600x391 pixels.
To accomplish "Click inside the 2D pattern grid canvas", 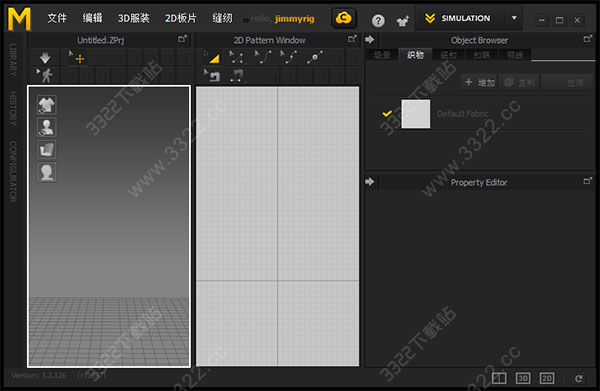I will pos(277,226).
